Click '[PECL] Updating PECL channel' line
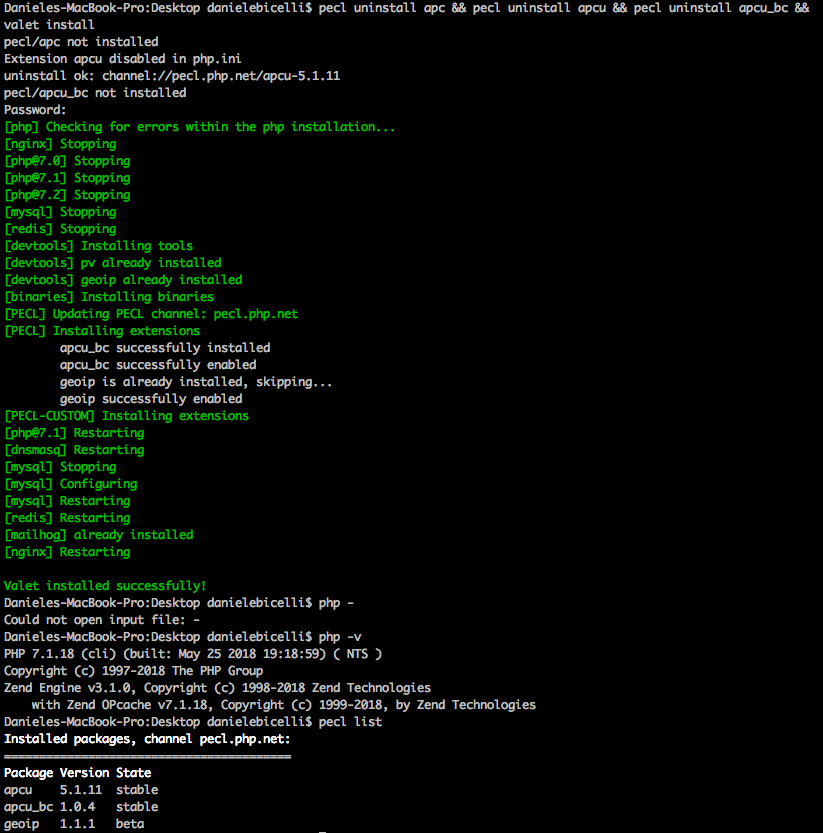This screenshot has width=823, height=833. click(x=151, y=314)
